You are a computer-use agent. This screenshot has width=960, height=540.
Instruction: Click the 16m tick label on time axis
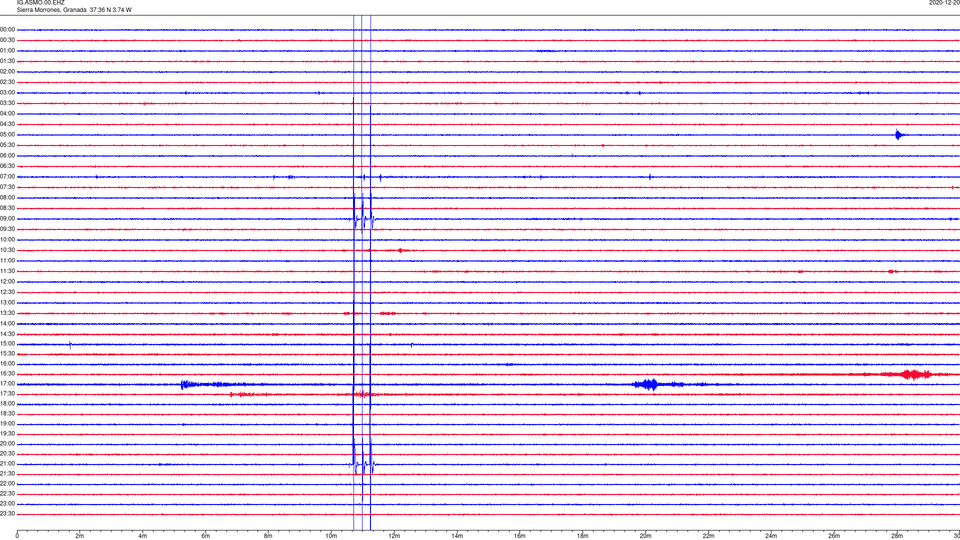pyautogui.click(x=520, y=536)
